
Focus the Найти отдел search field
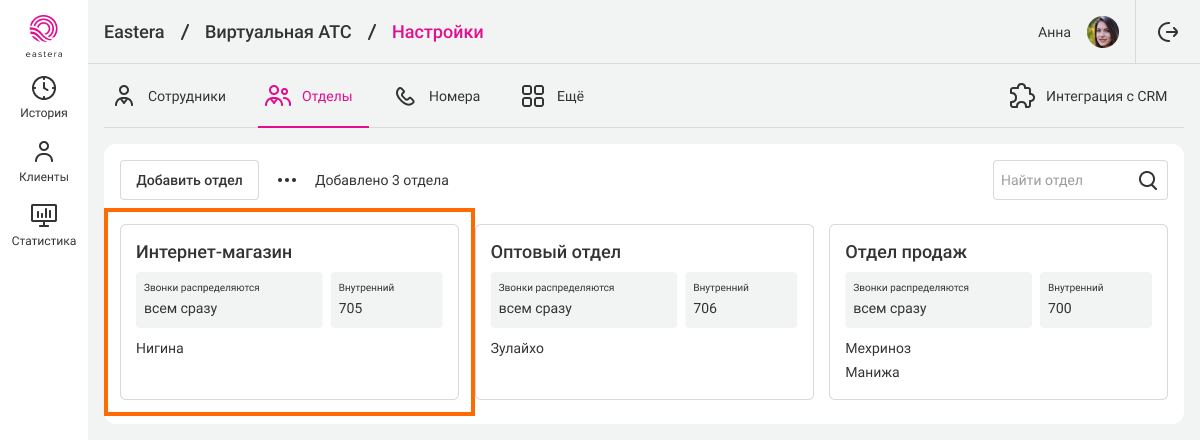pyautogui.click(x=1062, y=181)
